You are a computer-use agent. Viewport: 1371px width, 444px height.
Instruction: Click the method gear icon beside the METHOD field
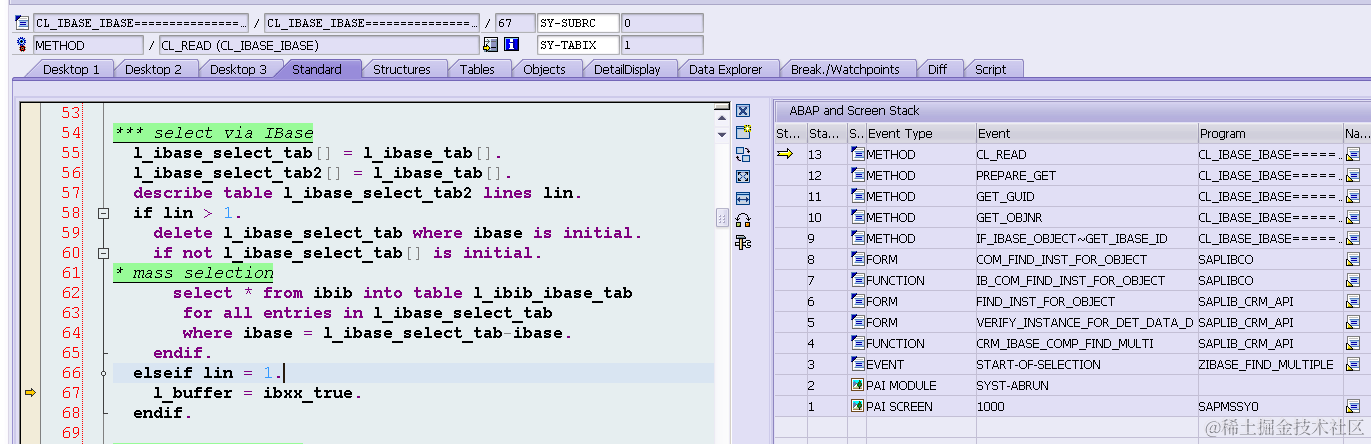coord(22,44)
